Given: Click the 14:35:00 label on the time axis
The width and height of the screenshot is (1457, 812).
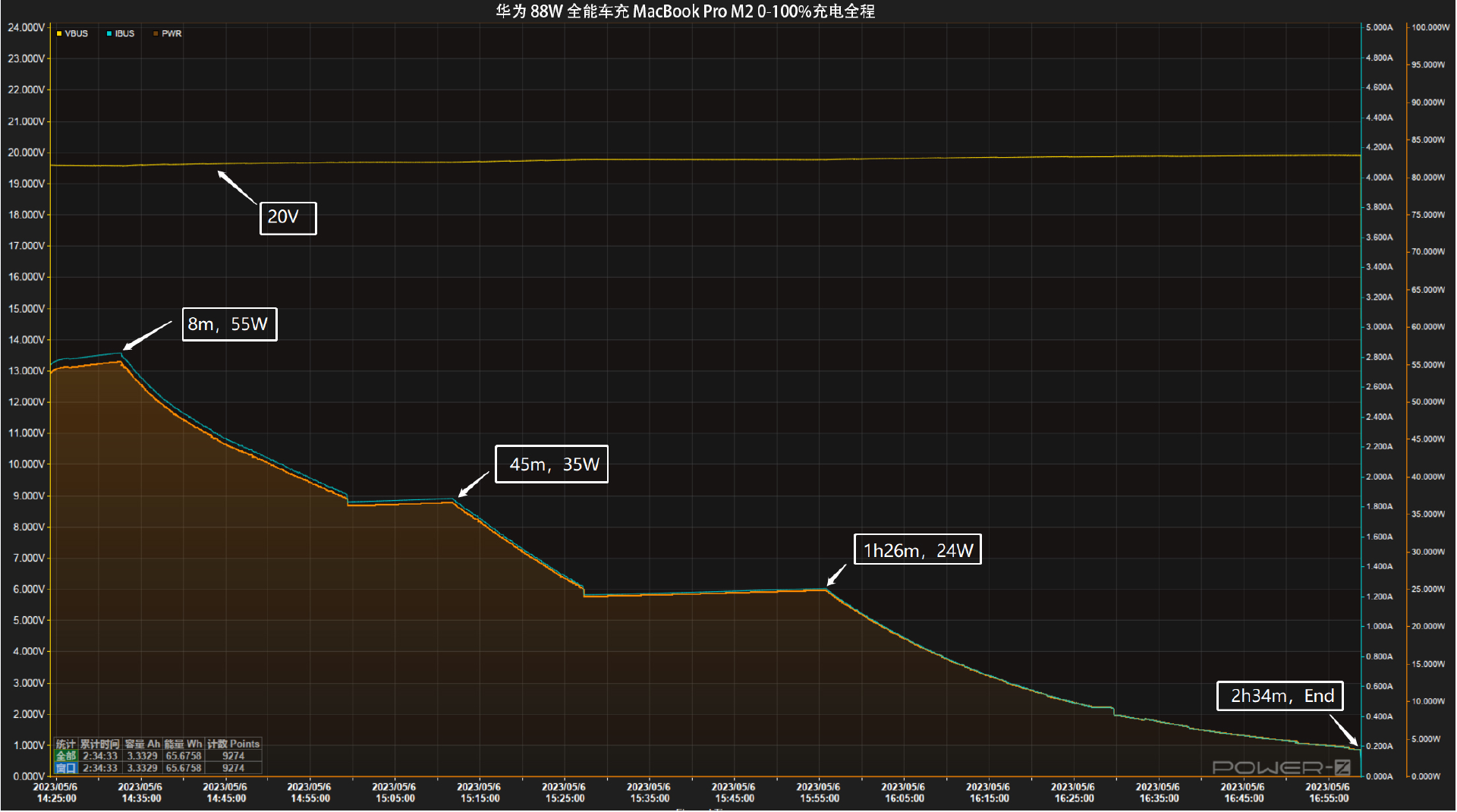Looking at the screenshot, I should (141, 798).
